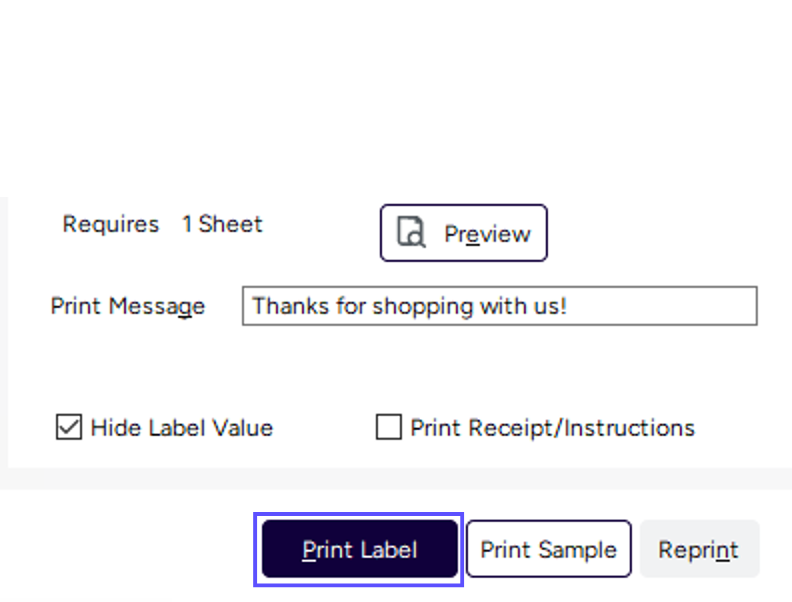Click the empty end of Print Message box
This screenshot has width=792, height=602.
point(680,306)
